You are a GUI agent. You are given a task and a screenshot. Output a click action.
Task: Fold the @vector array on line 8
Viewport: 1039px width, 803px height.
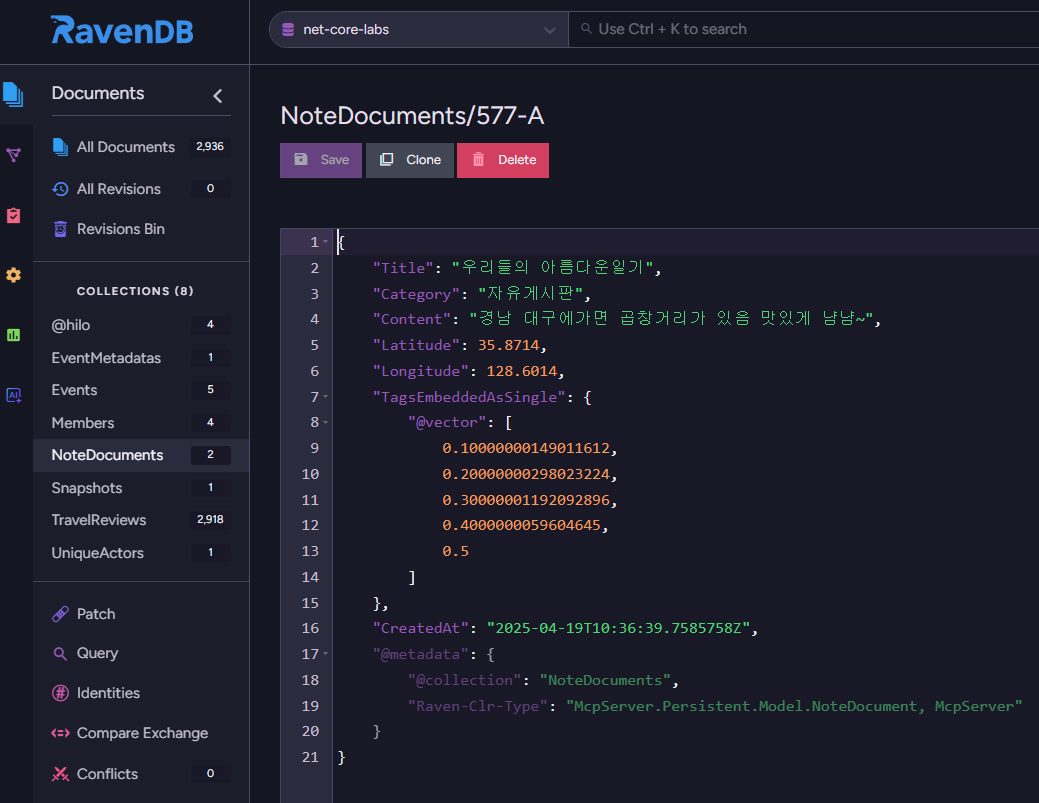point(326,423)
